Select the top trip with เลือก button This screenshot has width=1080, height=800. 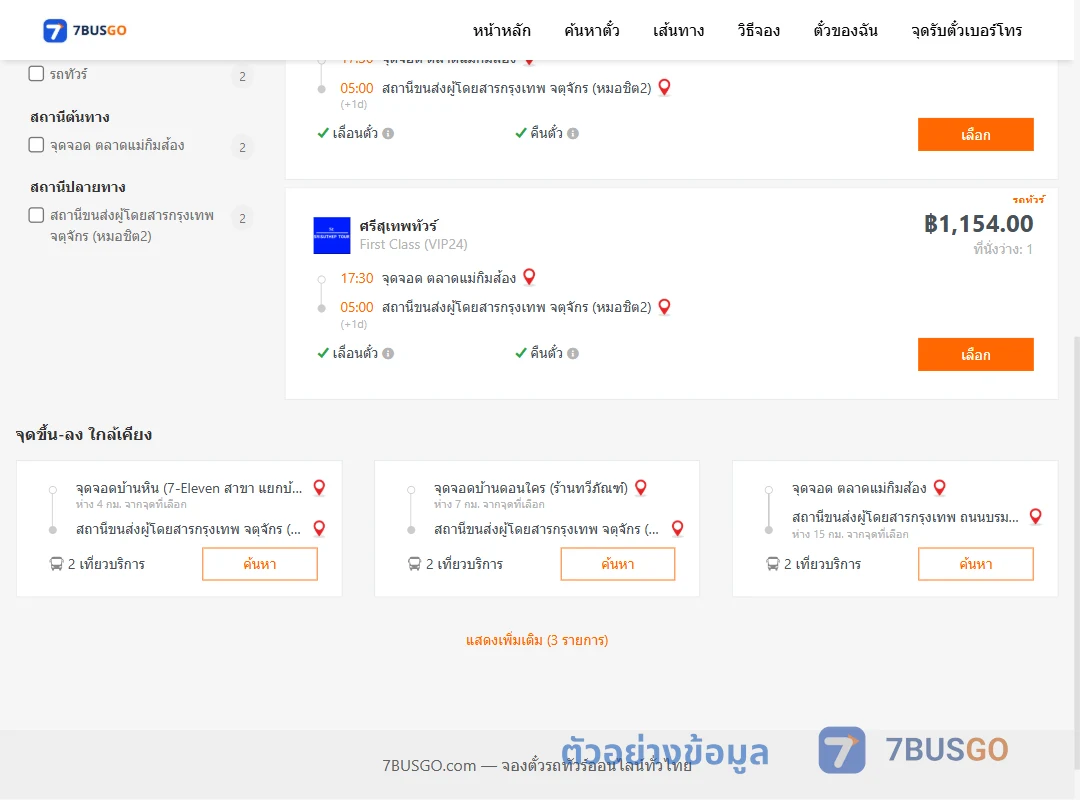coord(976,134)
